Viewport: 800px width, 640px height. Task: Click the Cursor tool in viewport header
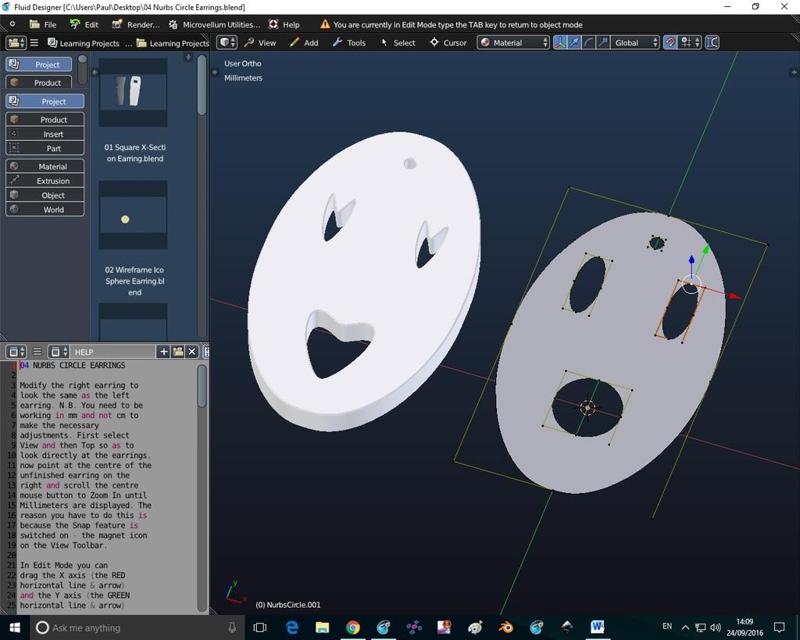click(448, 43)
